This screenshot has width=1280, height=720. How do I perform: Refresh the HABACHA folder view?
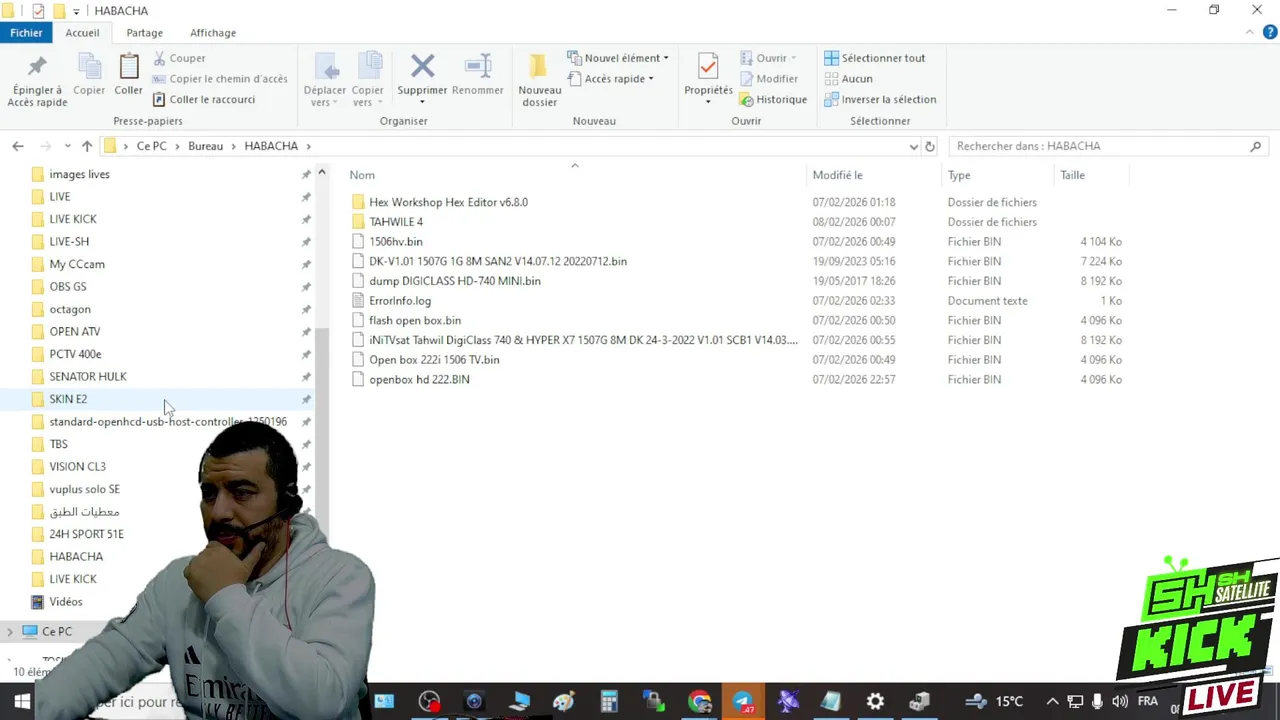click(929, 146)
